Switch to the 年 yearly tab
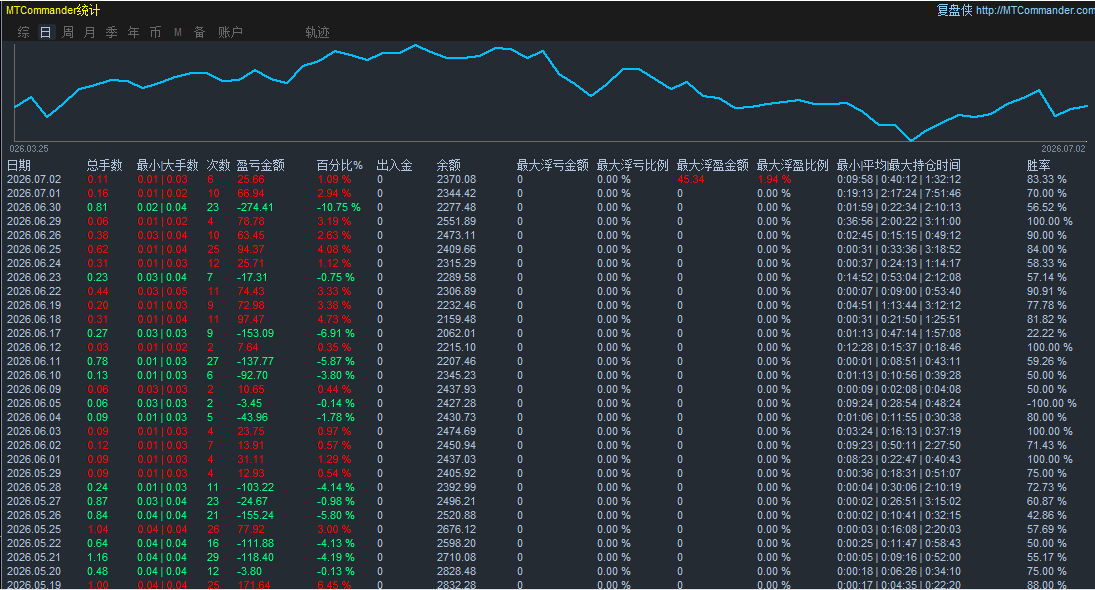Image resolution: width=1095 pixels, height=590 pixels. [x=133, y=32]
